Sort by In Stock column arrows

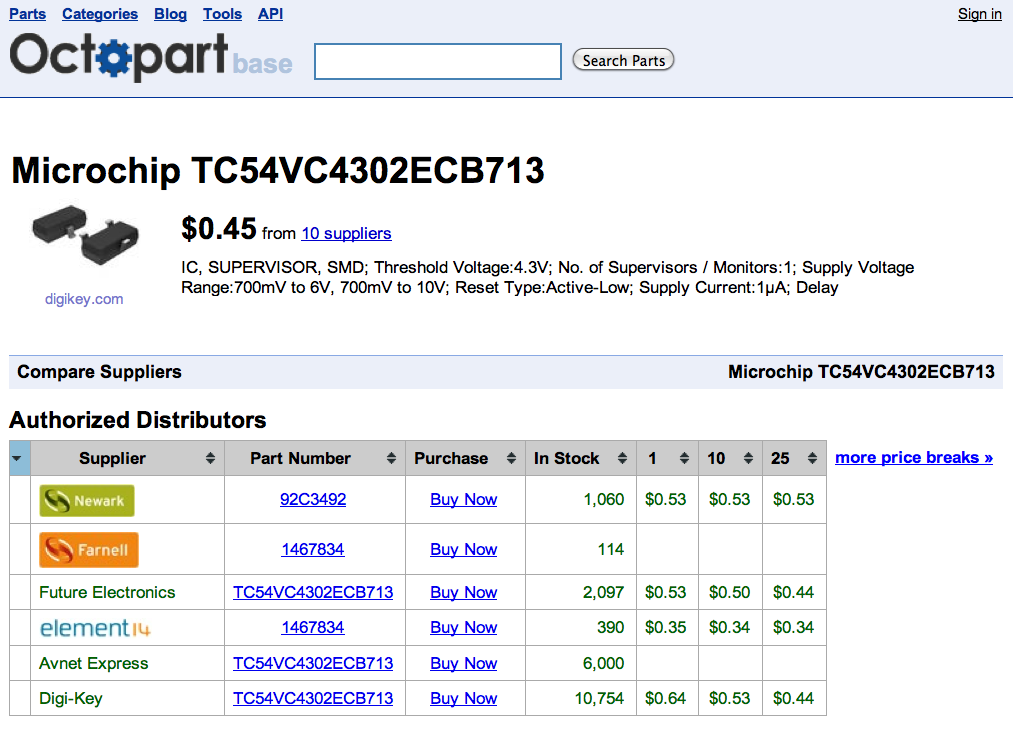point(622,458)
